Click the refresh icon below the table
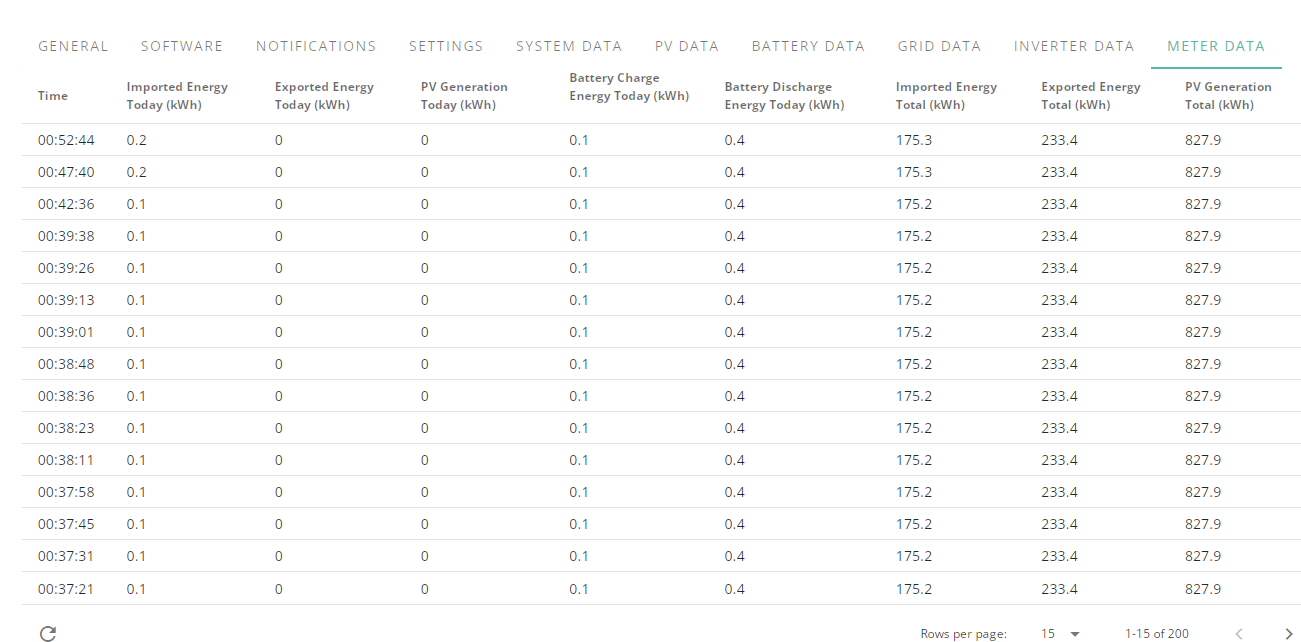 pos(48,633)
